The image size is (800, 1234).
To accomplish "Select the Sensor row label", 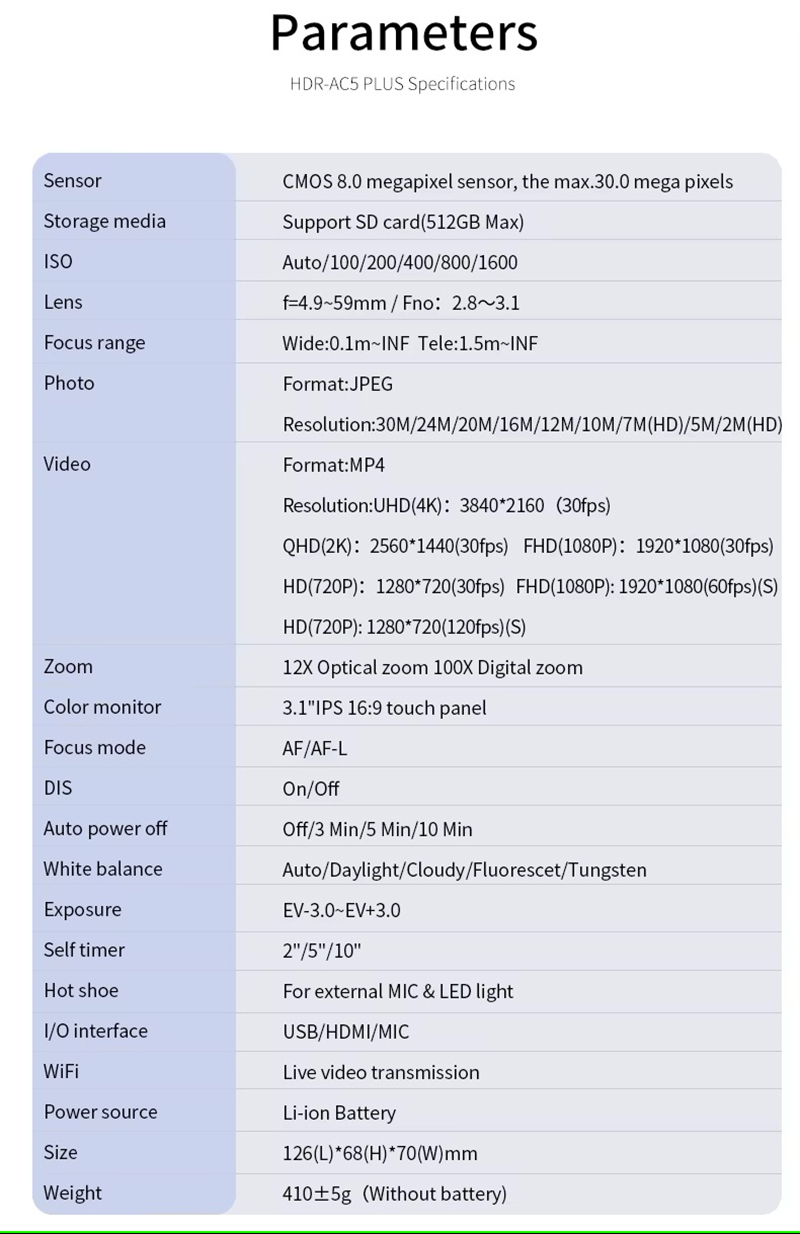I will (72, 181).
